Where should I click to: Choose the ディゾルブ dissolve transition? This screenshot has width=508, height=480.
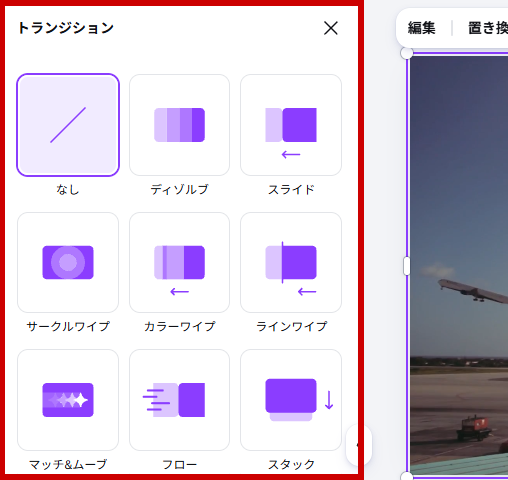point(179,125)
